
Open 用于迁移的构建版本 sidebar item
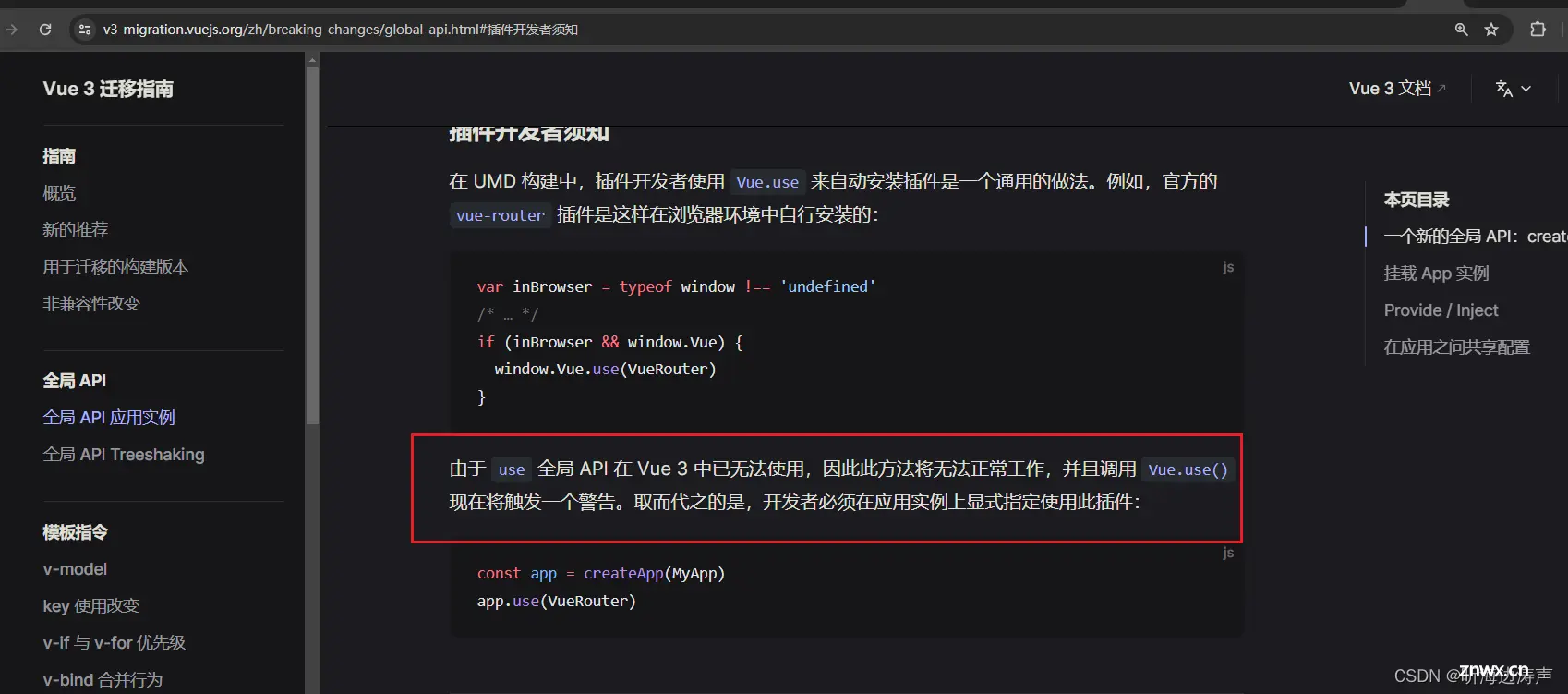(x=115, y=267)
